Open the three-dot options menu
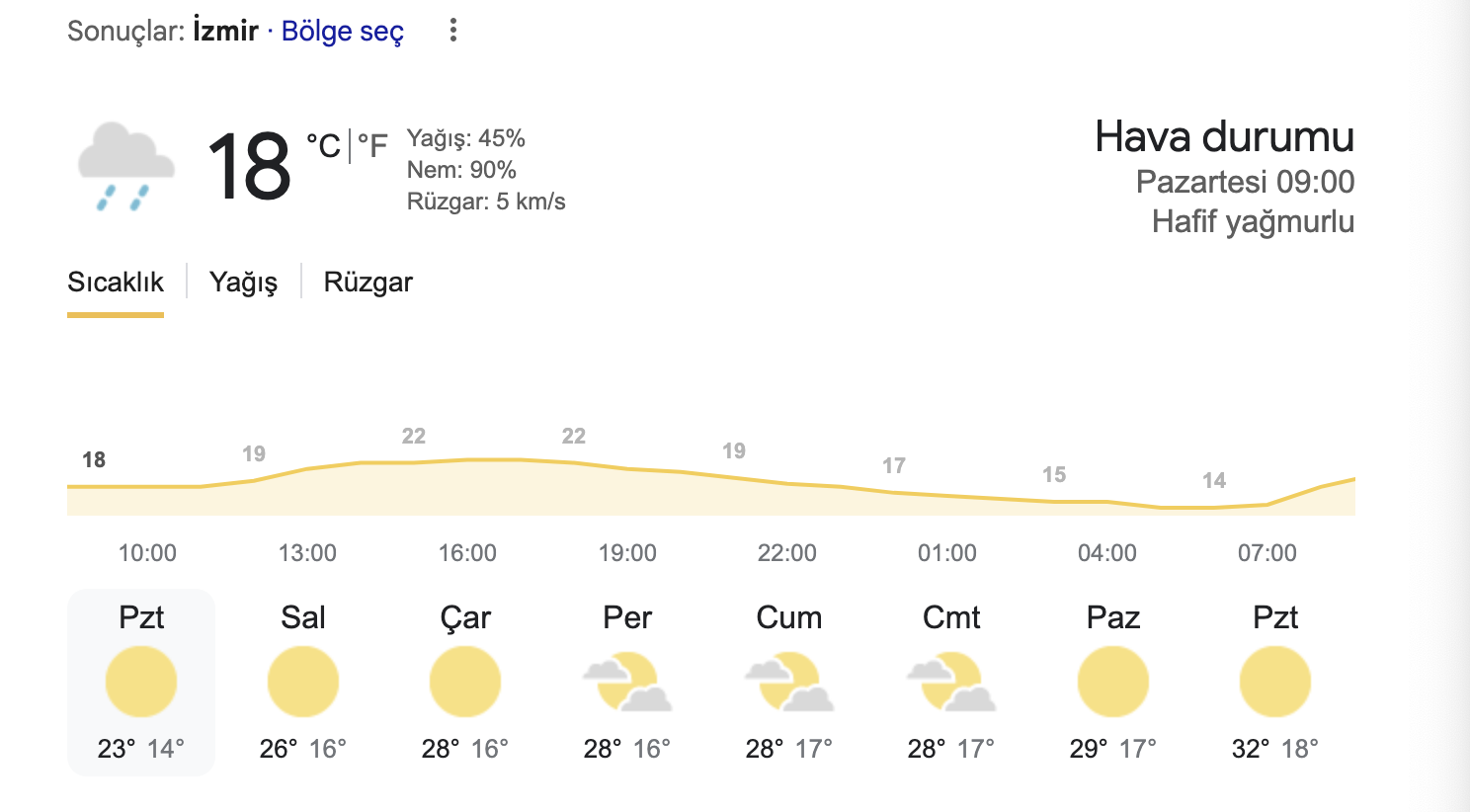Image resolution: width=1470 pixels, height=812 pixels. (453, 30)
